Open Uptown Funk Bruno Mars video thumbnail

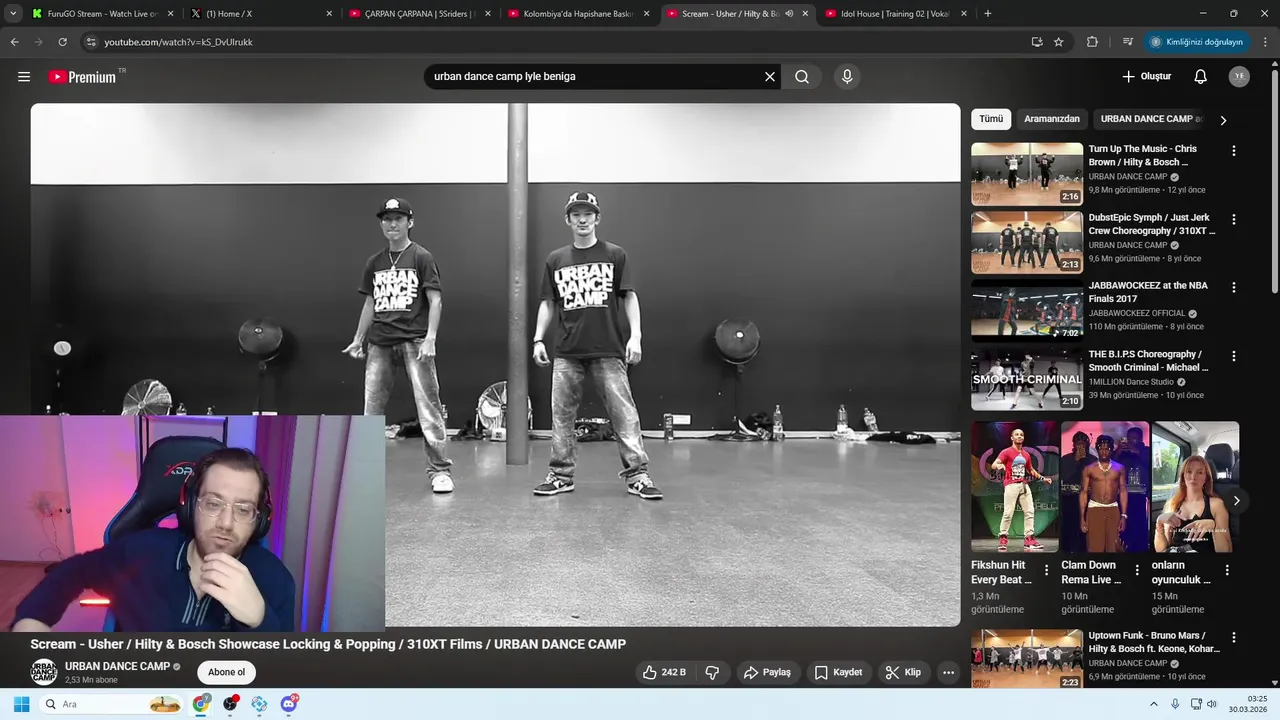1027,659
